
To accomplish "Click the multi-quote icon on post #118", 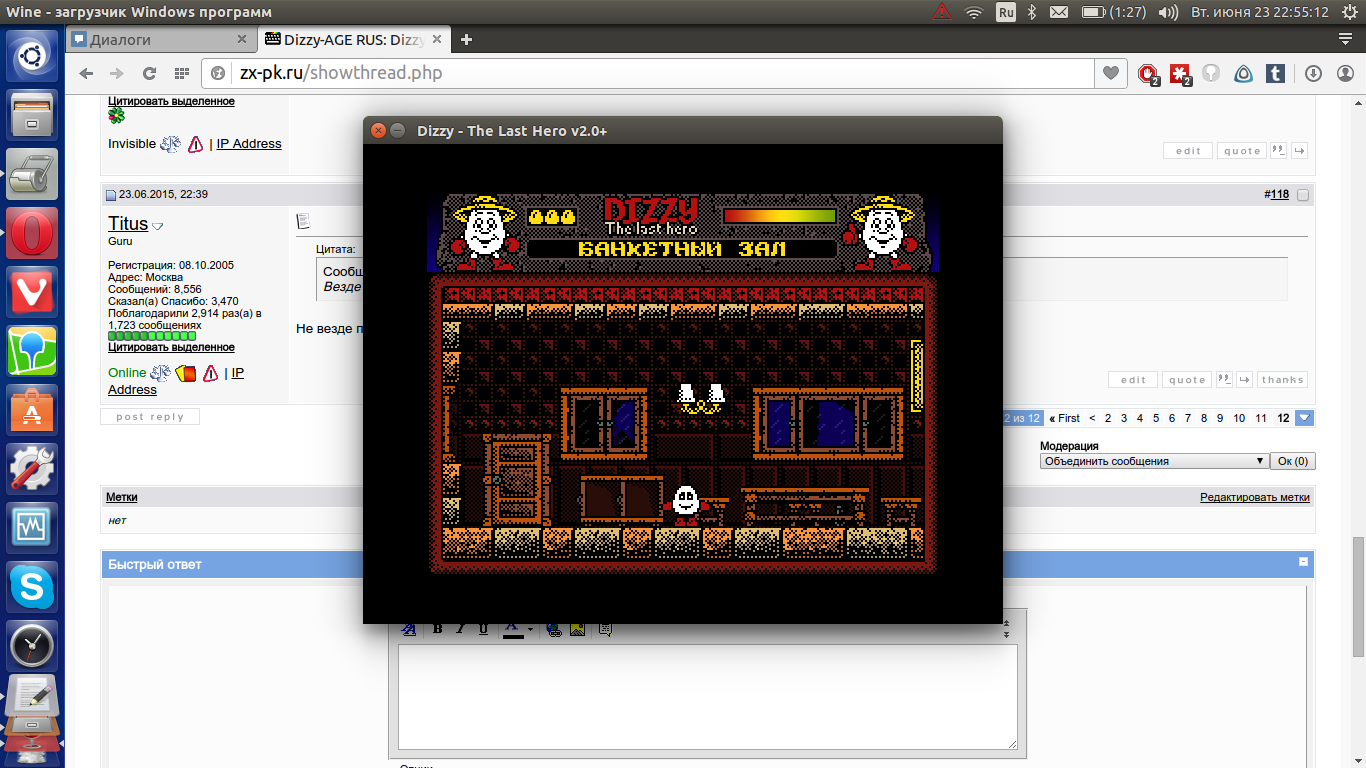I will coord(1223,380).
